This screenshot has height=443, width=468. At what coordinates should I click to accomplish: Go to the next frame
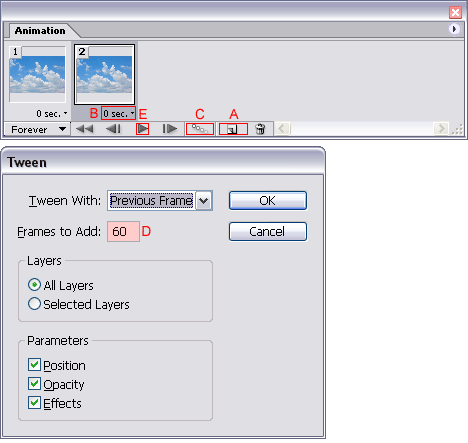pyautogui.click(x=170, y=129)
